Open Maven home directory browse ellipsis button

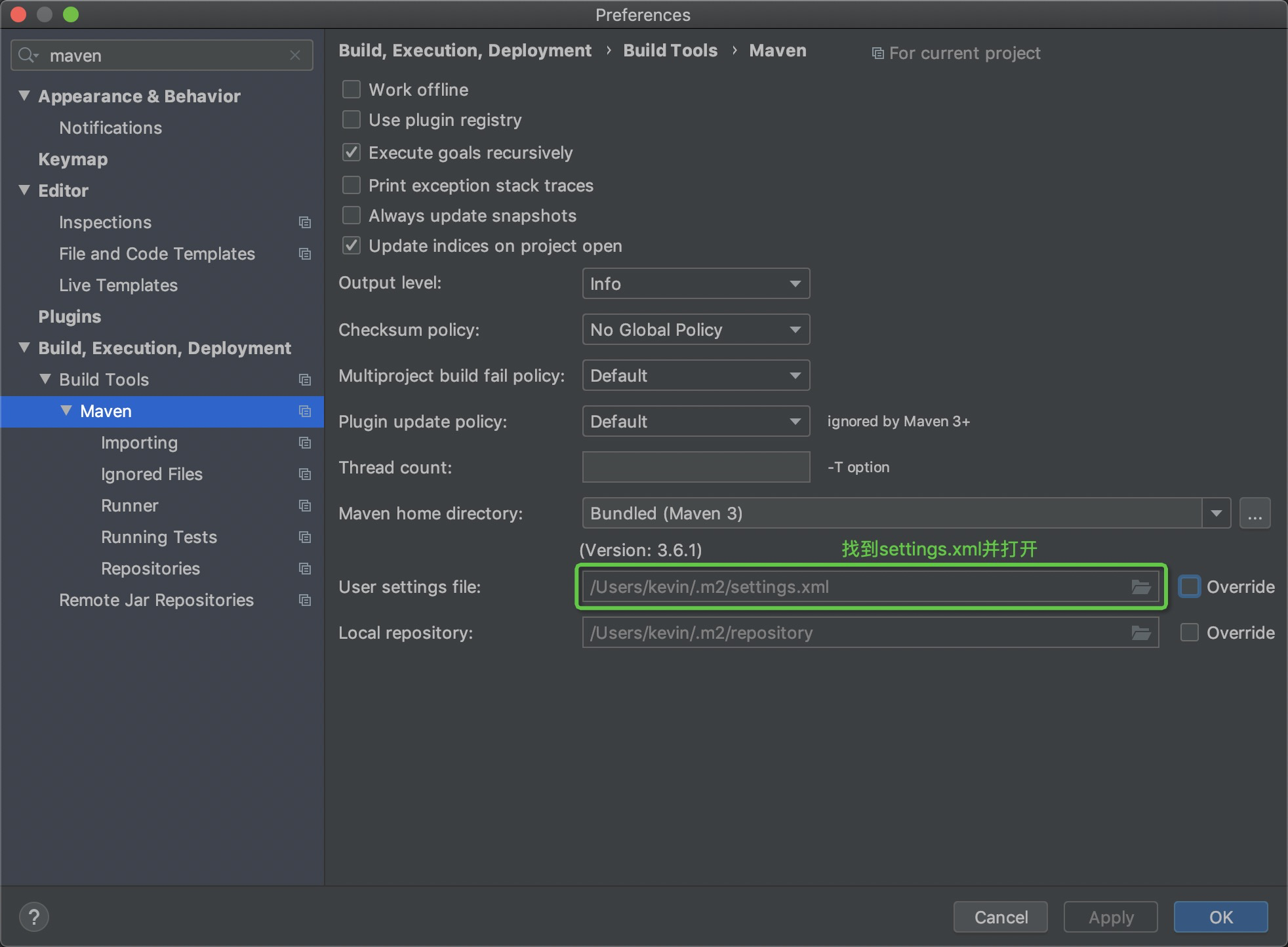point(1255,514)
